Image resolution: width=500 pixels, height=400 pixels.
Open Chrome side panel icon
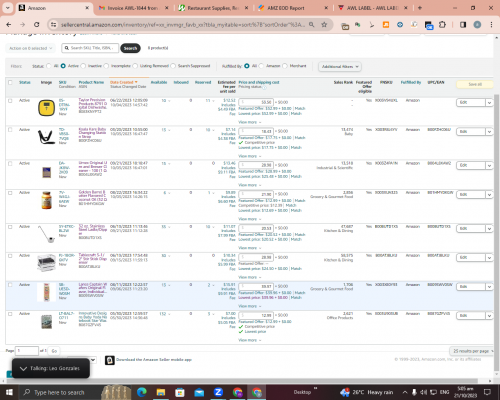coord(463,25)
